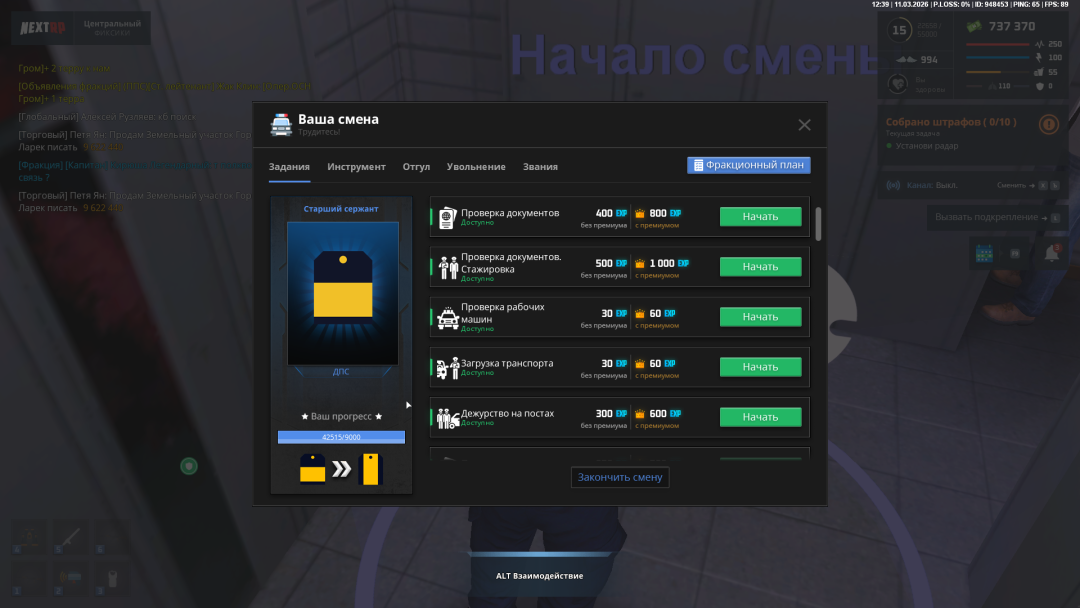Open the Фракционный план button
This screenshot has width=1080, height=608.
tap(748, 165)
